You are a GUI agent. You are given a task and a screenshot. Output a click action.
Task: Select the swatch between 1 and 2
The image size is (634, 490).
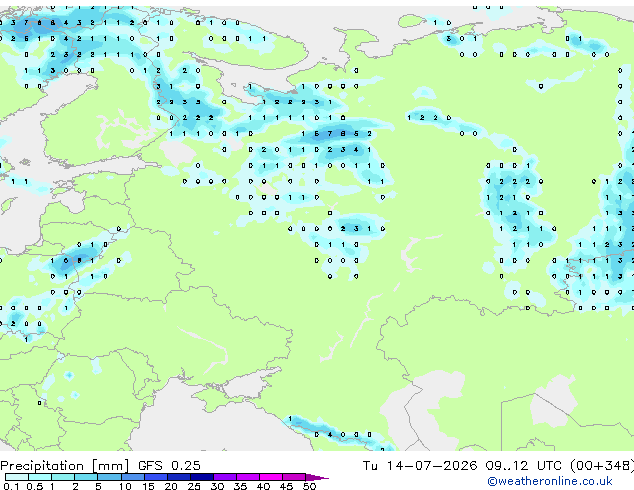(x=63, y=477)
